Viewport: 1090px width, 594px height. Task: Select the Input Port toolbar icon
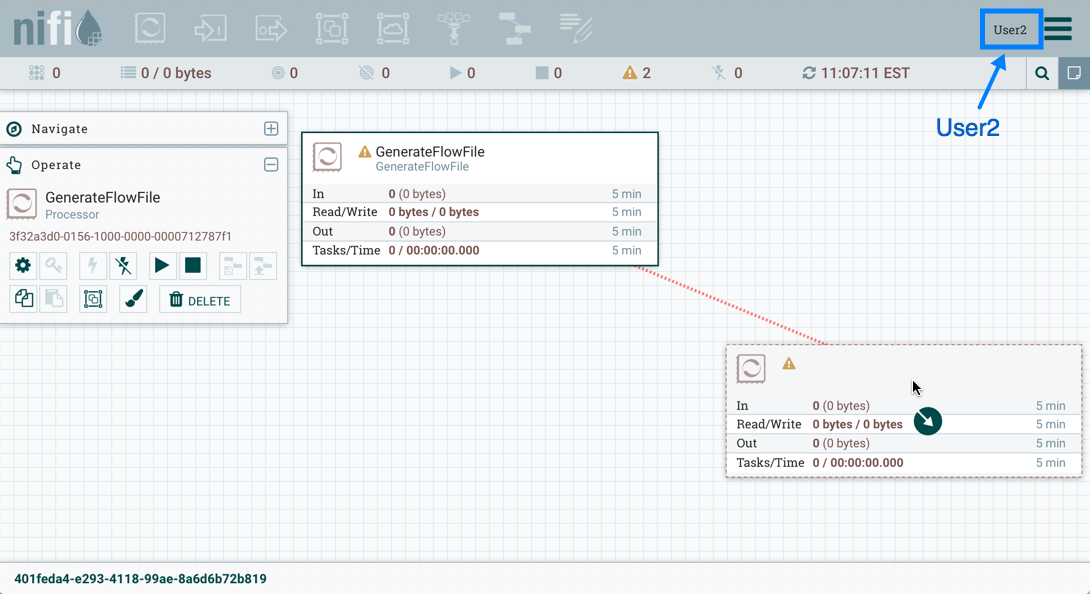211,28
